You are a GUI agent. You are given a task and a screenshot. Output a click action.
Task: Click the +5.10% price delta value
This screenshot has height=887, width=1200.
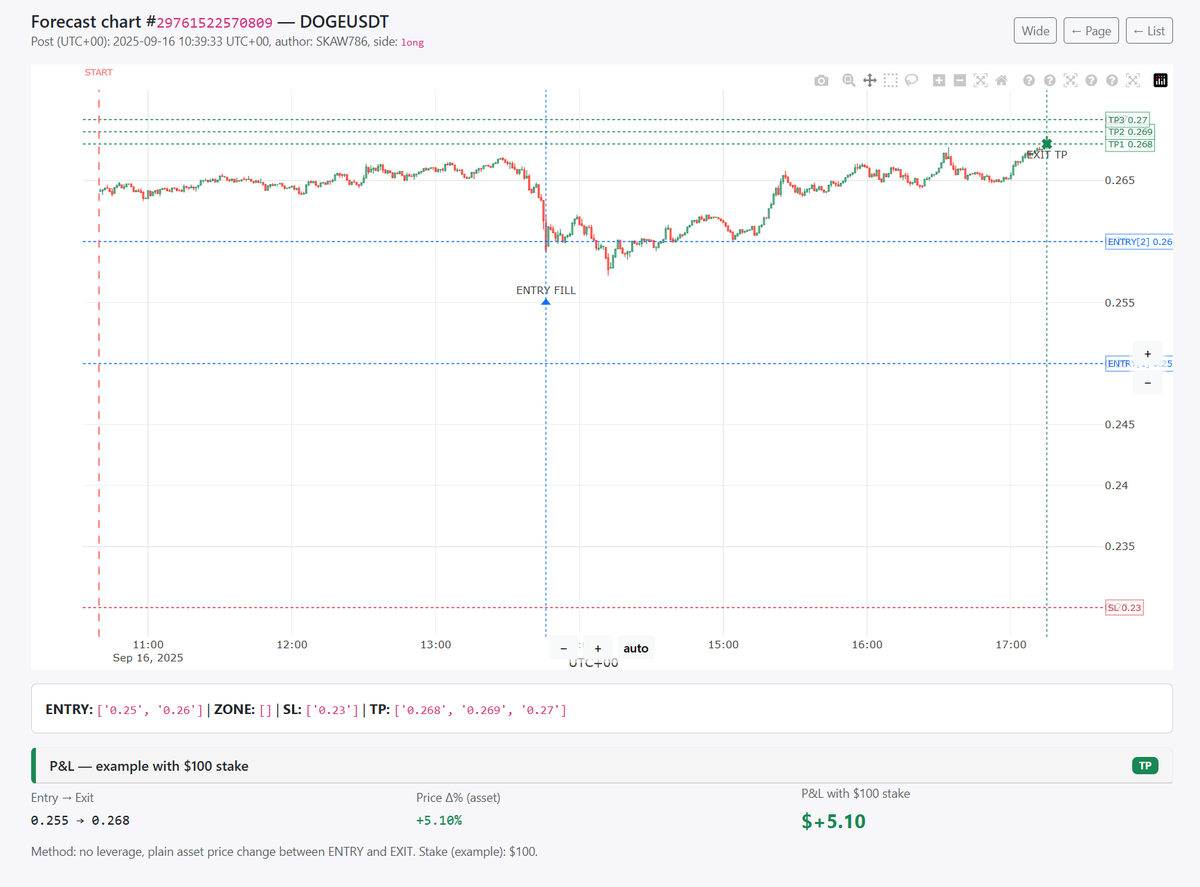pos(439,820)
